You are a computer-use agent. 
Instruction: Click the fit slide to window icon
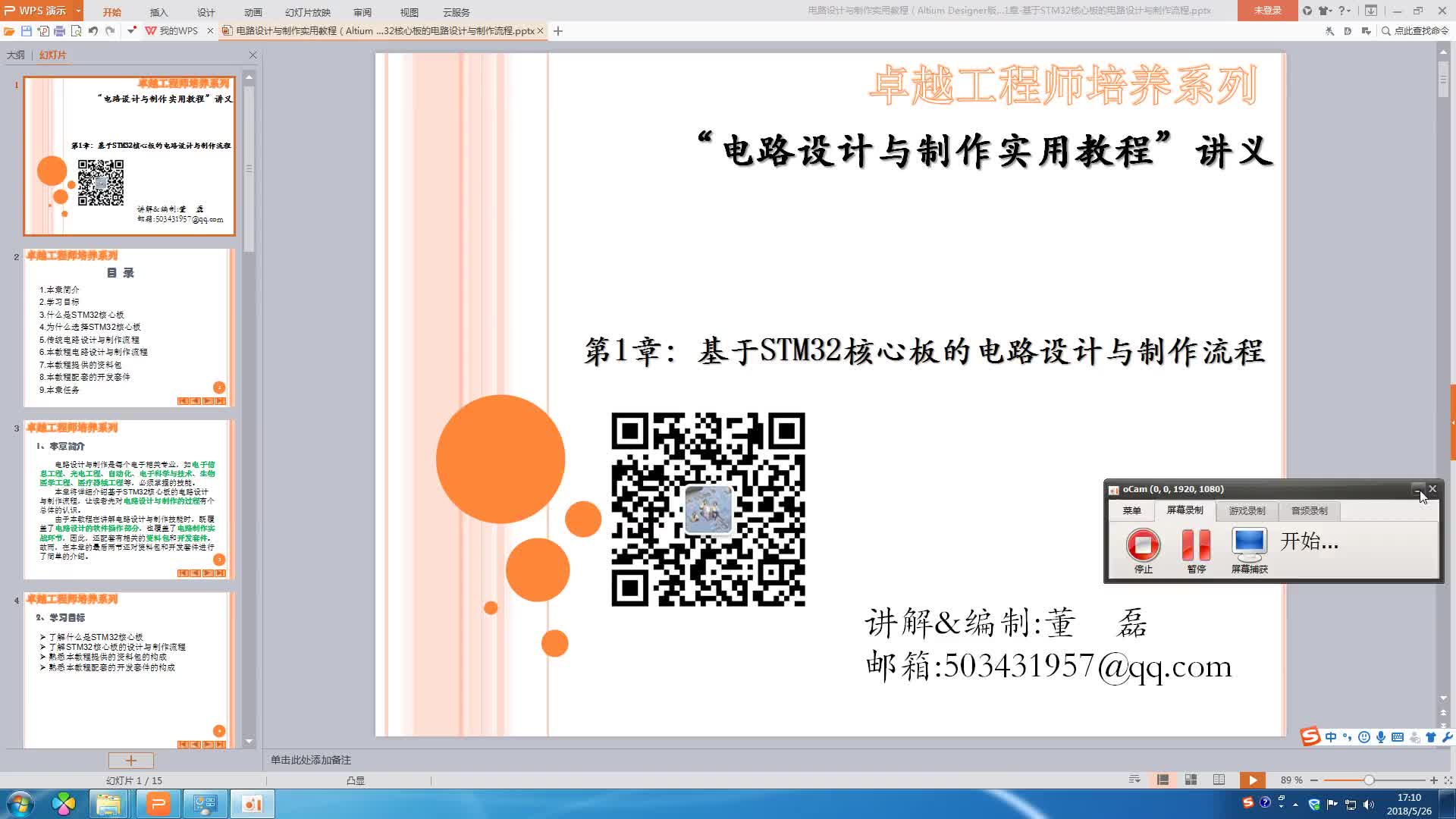click(1448, 780)
